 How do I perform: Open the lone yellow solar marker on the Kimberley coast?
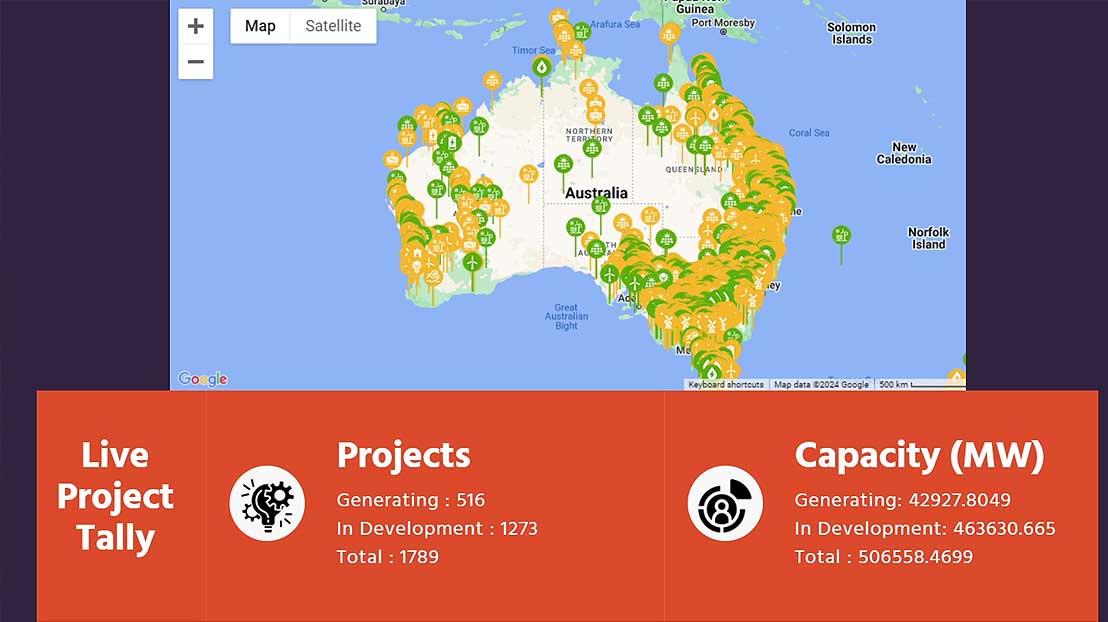point(493,81)
